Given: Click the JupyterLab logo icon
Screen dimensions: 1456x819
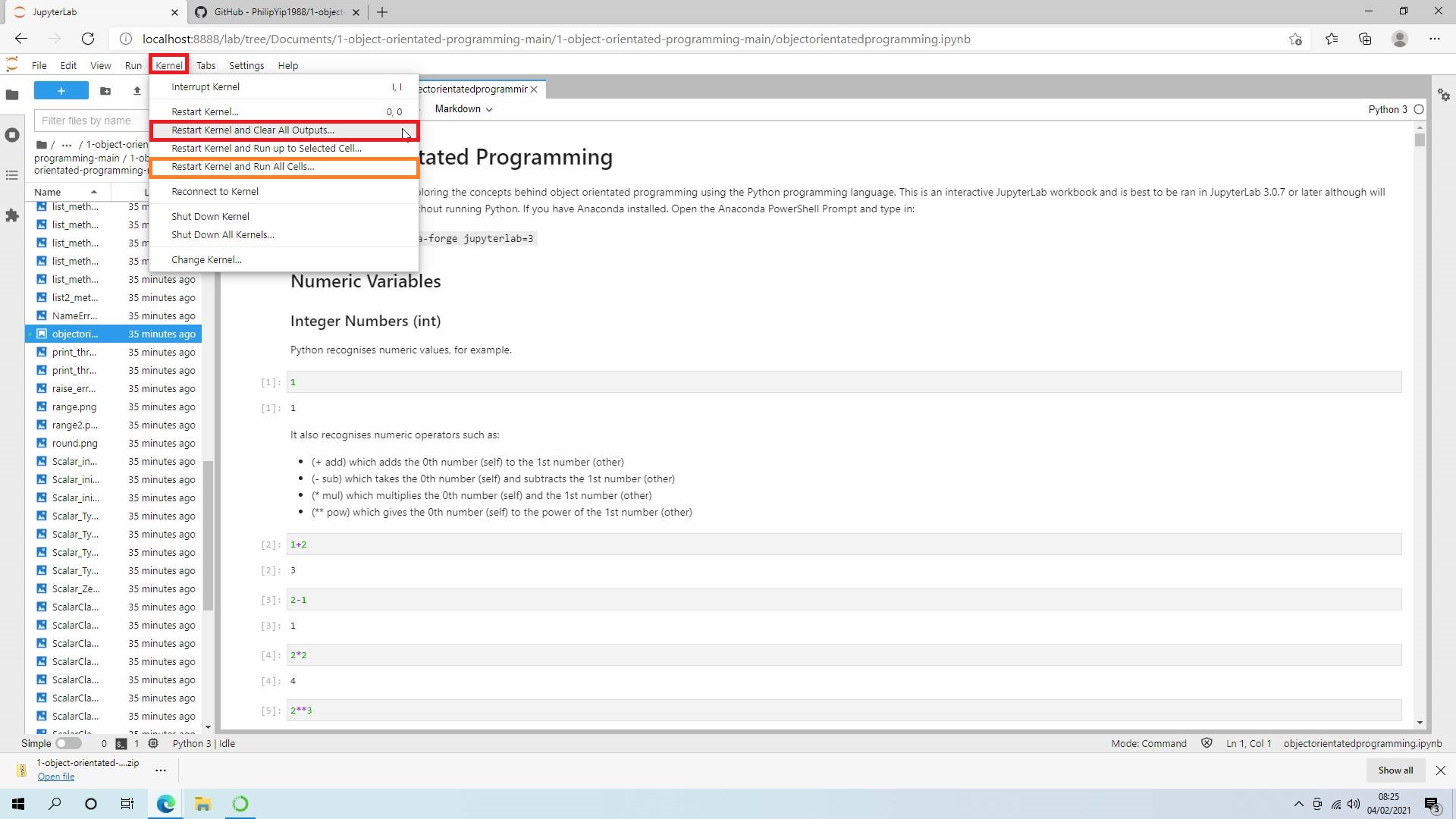Looking at the screenshot, I should [x=12, y=65].
